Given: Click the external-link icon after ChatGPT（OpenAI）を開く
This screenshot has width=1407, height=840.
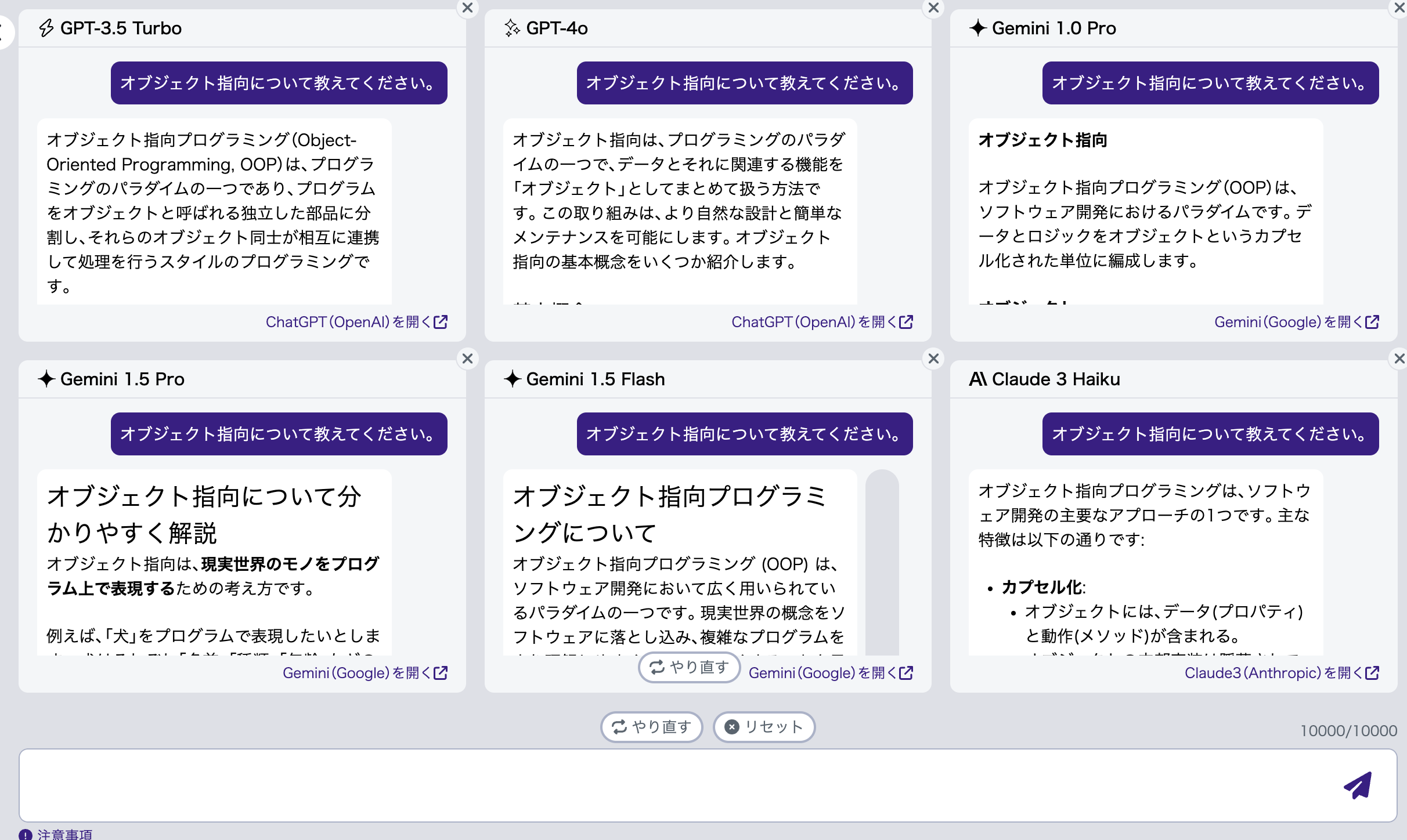Looking at the screenshot, I should (x=439, y=323).
